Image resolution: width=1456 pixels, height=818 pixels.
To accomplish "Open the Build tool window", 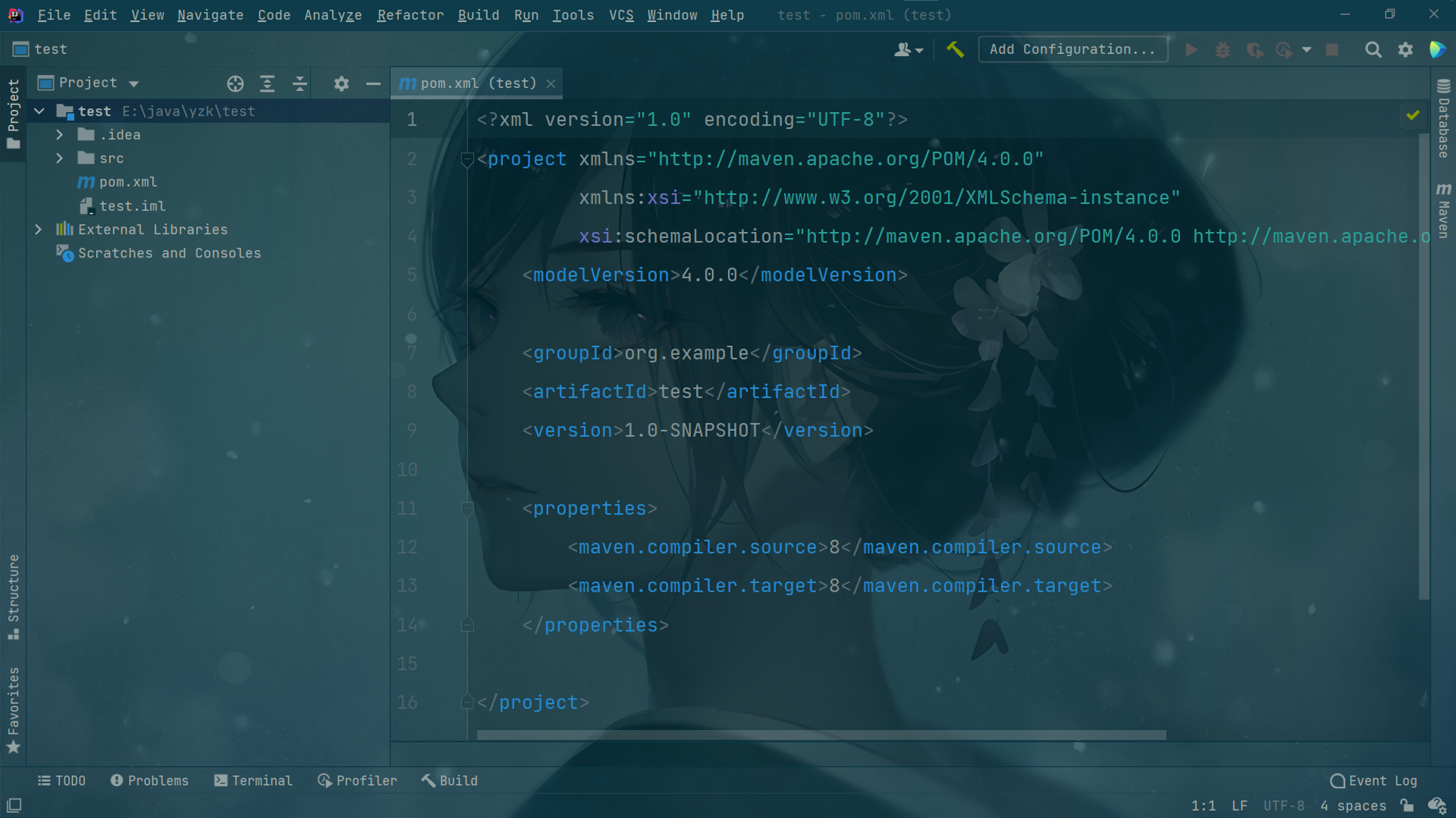I will [450, 781].
